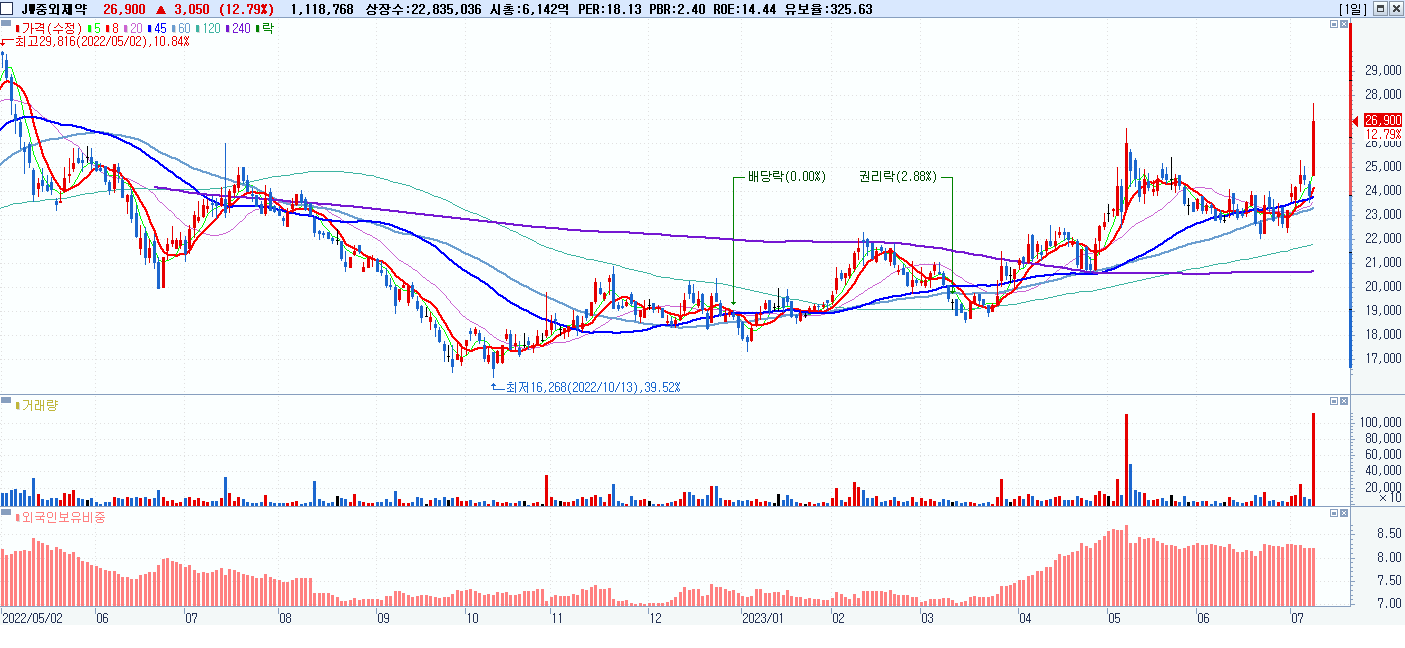This screenshot has height=648, width=1405.
Task: Click the 12.79% change label on axis
Action: [1383, 134]
